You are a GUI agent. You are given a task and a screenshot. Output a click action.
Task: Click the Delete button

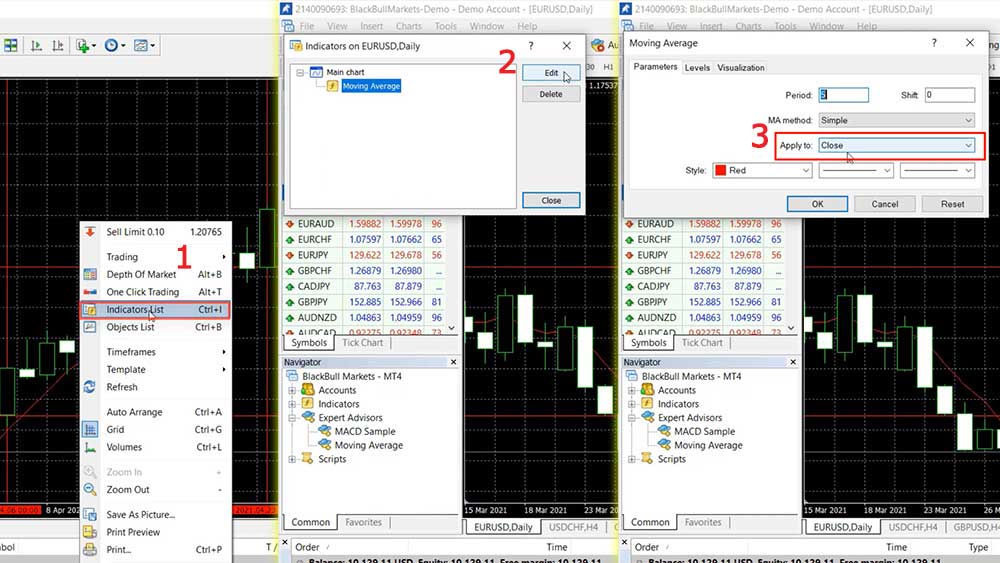click(551, 94)
